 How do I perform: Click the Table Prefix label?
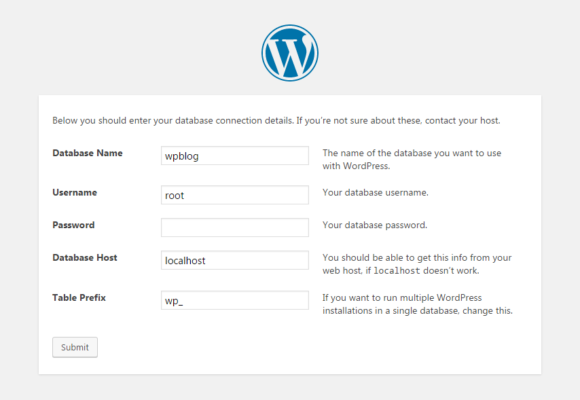point(79,298)
